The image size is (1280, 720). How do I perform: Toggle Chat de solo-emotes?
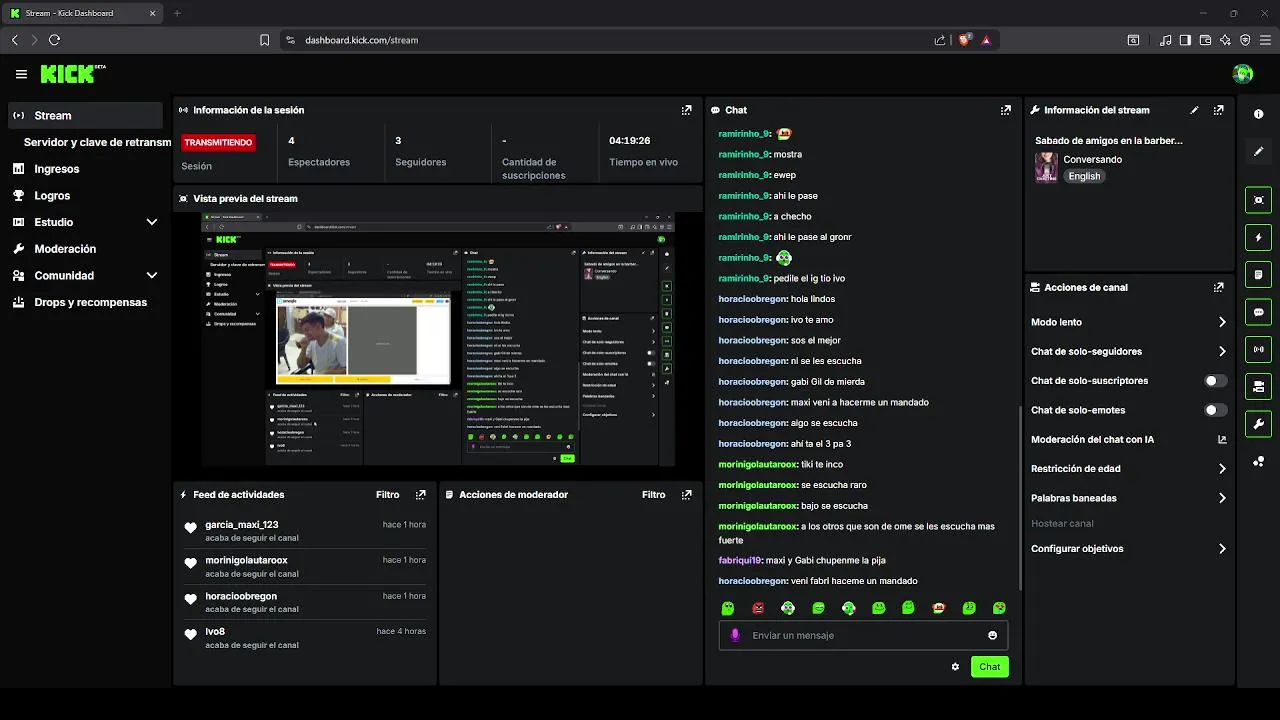pyautogui.click(x=1215, y=410)
